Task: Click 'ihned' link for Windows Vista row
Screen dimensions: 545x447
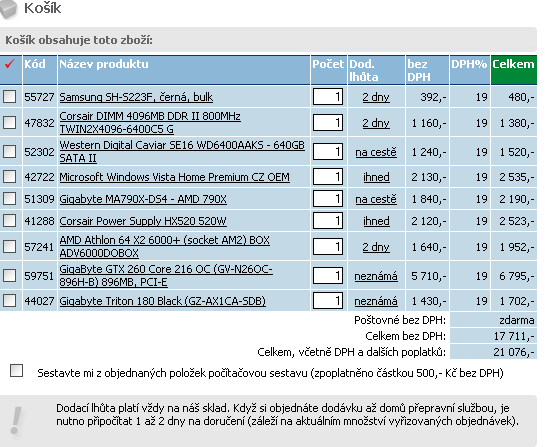Action: pyautogui.click(x=376, y=177)
